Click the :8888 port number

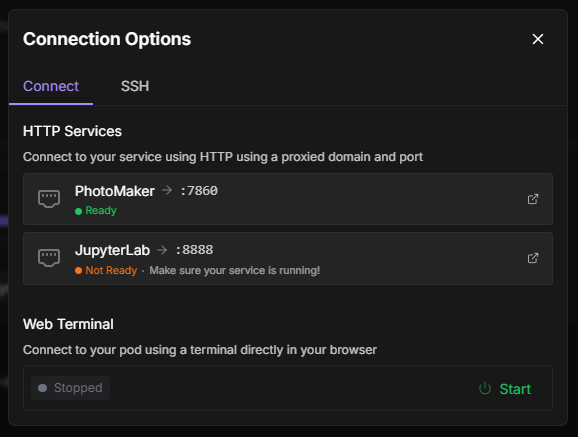tap(194, 250)
